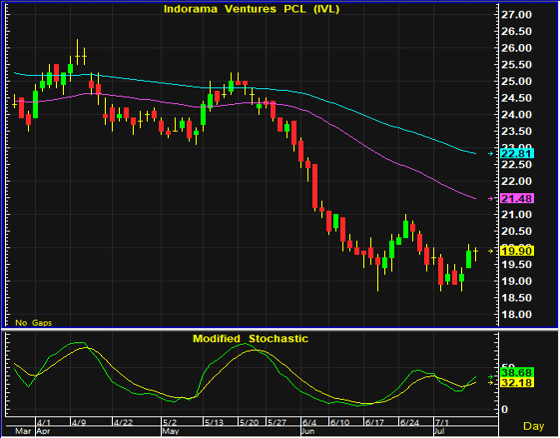The height and width of the screenshot is (438, 560).
Task: Click the green 38.68 stochastic value label
Action: click(x=517, y=373)
